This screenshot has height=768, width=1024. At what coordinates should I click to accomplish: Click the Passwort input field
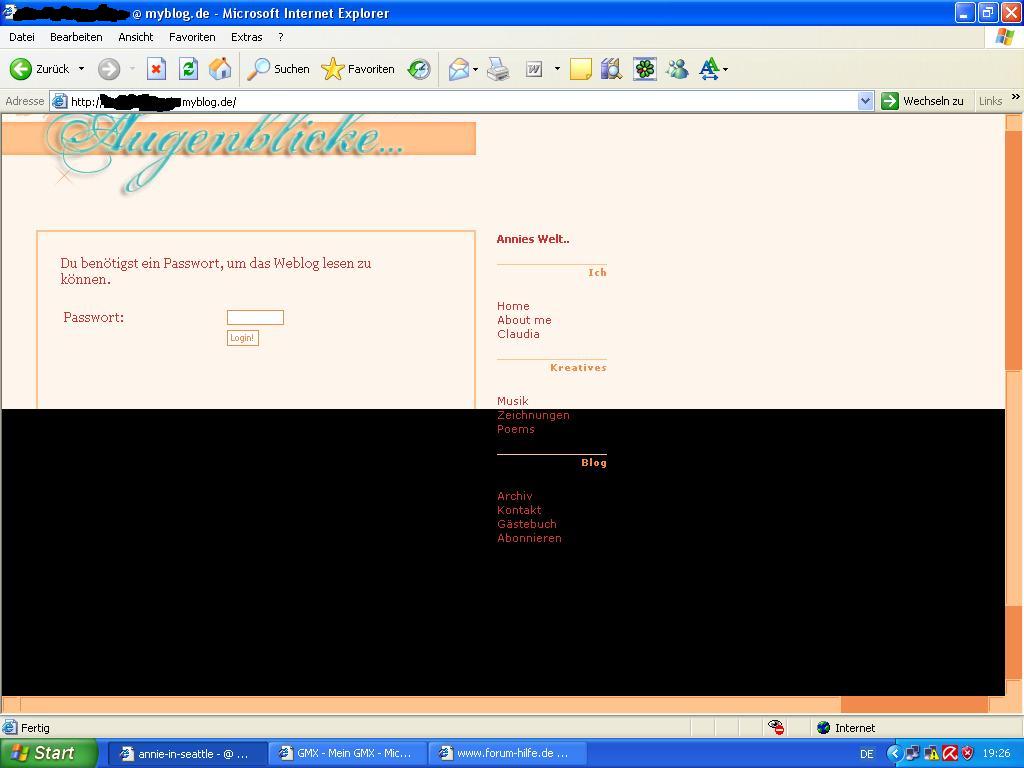coord(255,317)
